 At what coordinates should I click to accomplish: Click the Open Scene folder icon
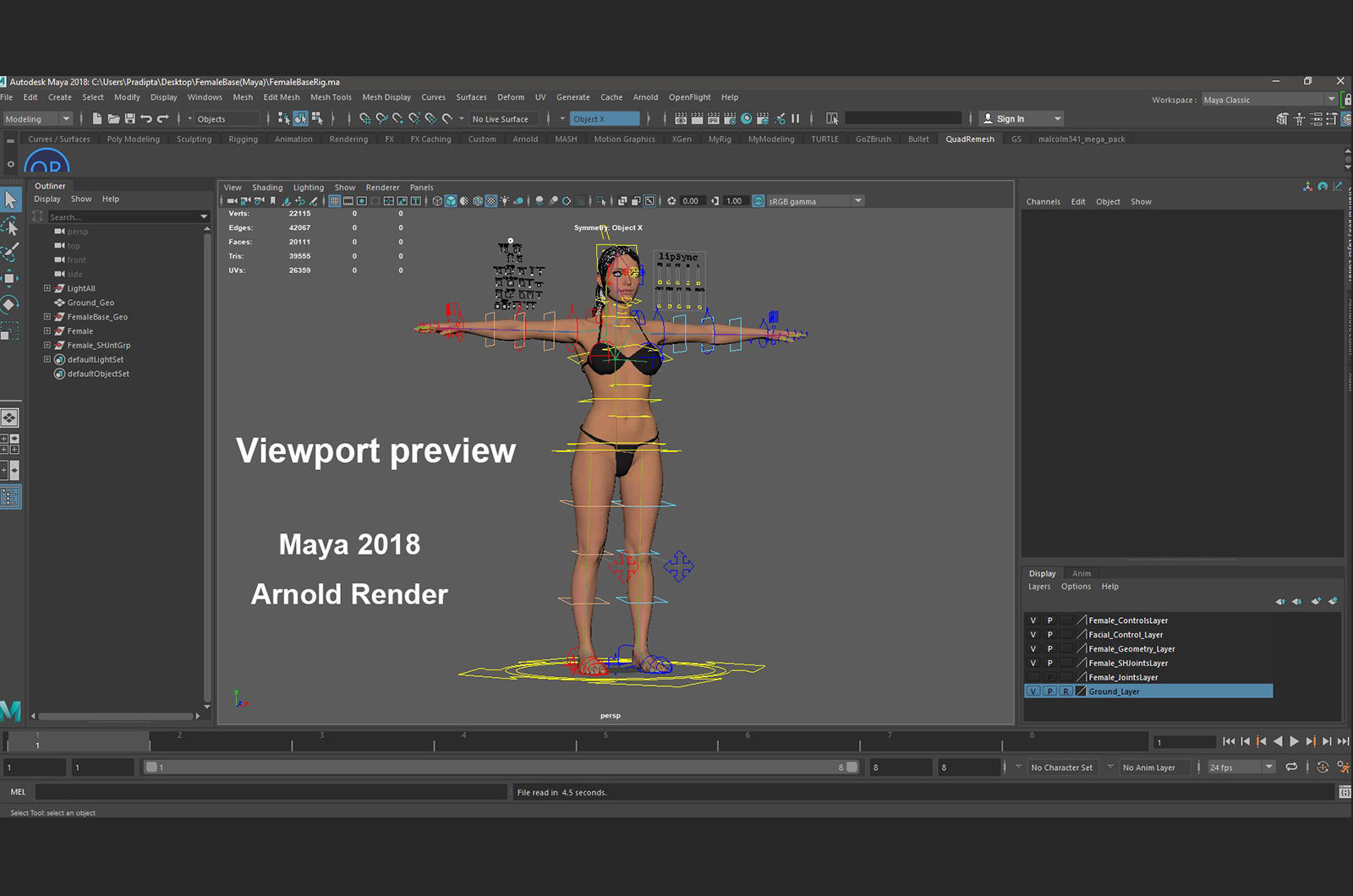pyautogui.click(x=113, y=118)
